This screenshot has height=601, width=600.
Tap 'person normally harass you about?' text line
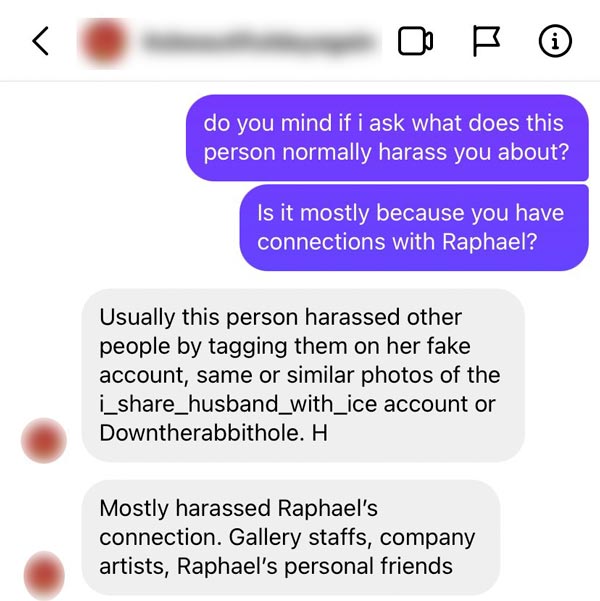[x=386, y=152]
